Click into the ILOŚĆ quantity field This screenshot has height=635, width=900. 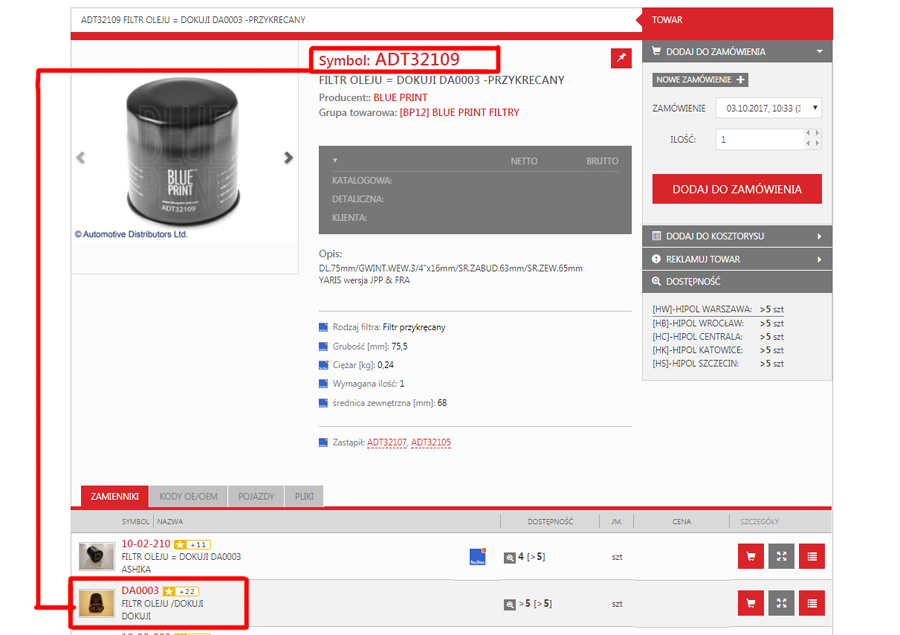coord(760,140)
